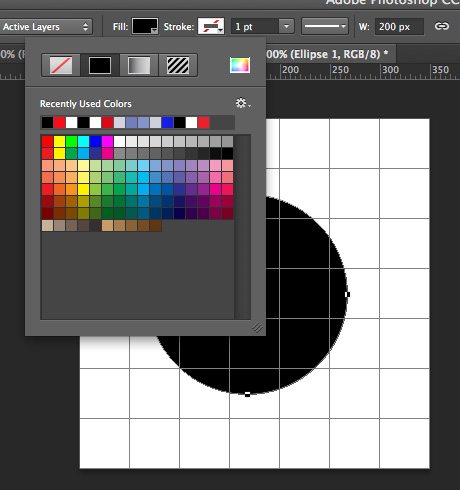
Task: Grab the picker panel resize grip
Action: (x=257, y=327)
